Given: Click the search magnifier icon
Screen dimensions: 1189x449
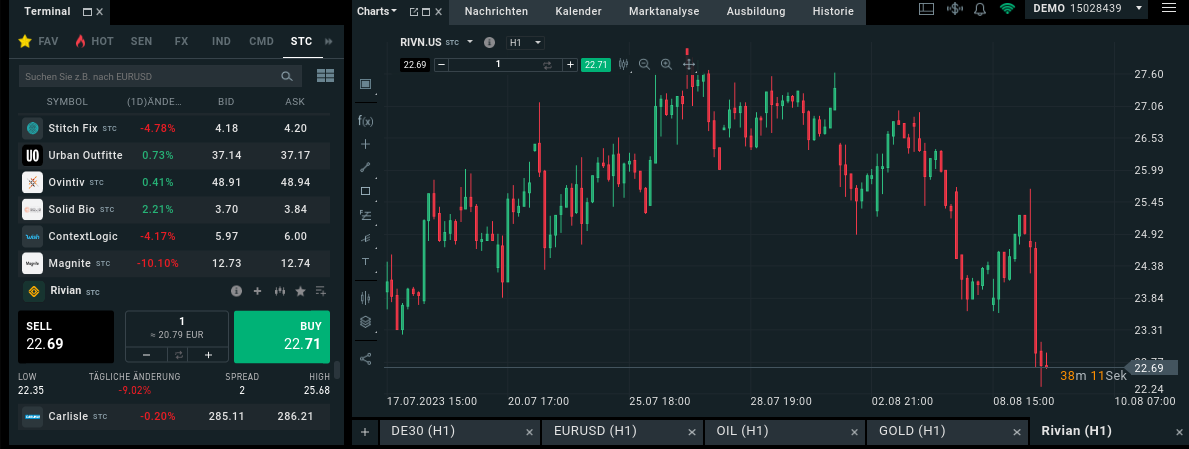Looking at the screenshot, I should tap(287, 76).
